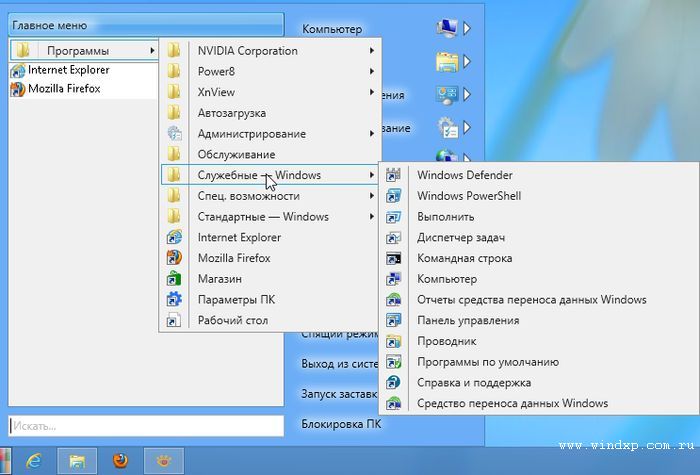This screenshot has width=700, height=475.
Task: Click the Программы по умолчанию icon
Action: point(393,362)
